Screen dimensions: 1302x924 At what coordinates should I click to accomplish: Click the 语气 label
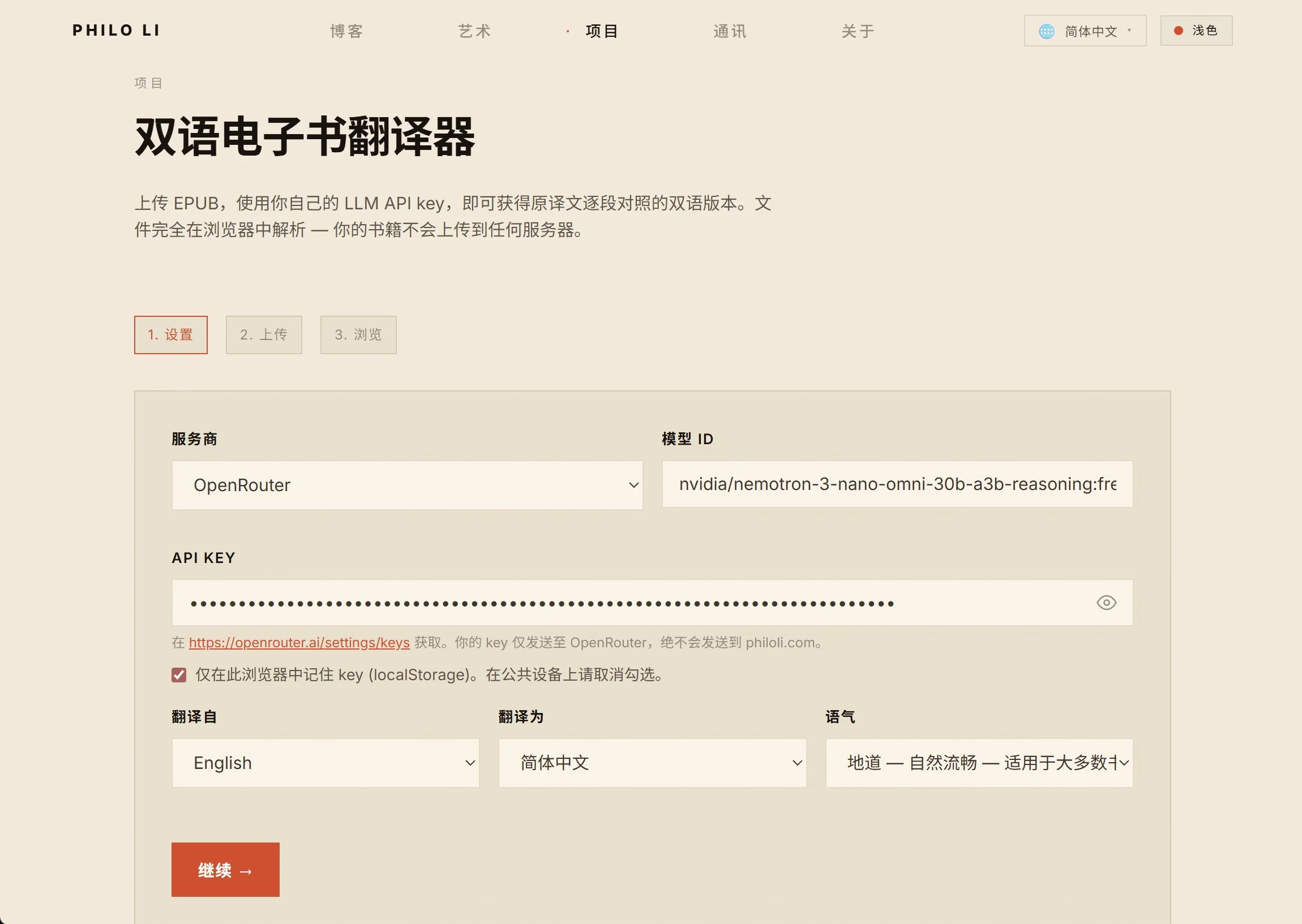click(841, 716)
